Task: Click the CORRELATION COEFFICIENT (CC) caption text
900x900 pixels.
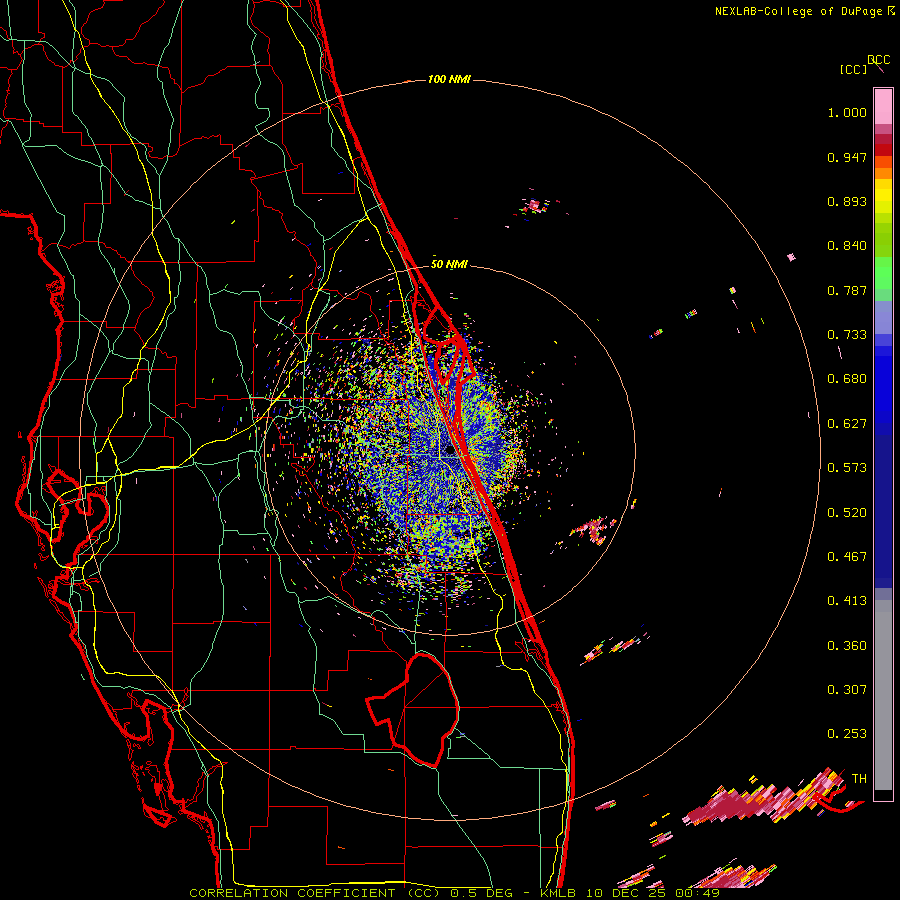Action: (x=314, y=893)
